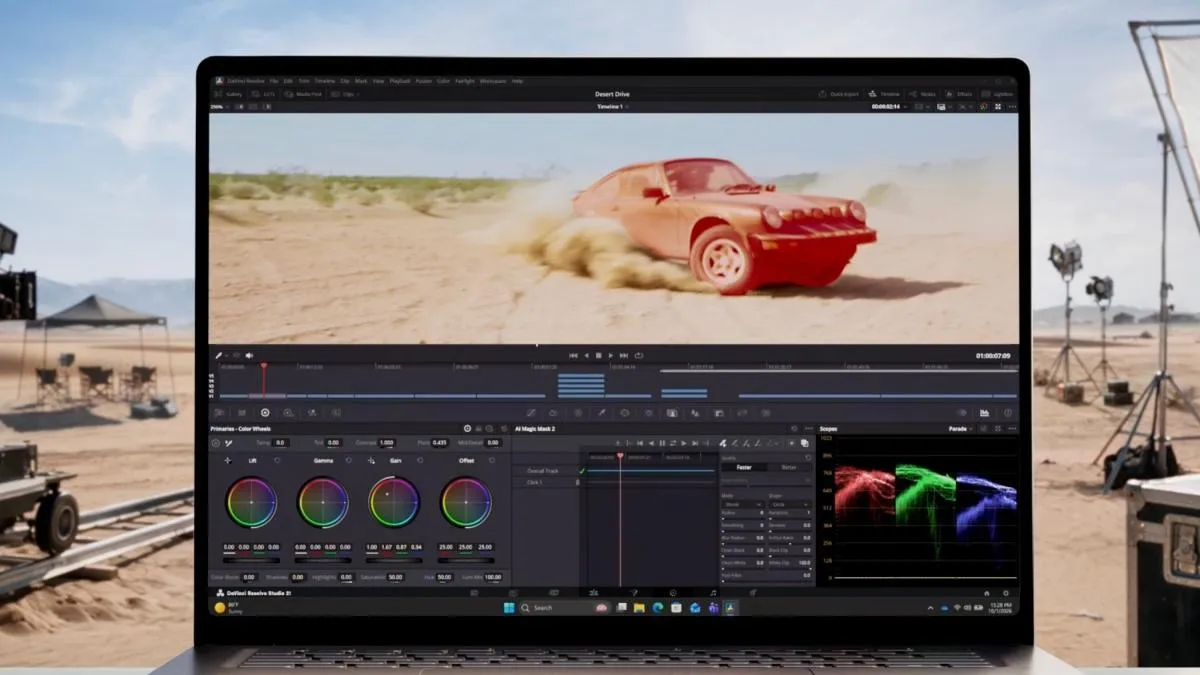
Task: Reset the Gain wheel
Action: click(420, 460)
